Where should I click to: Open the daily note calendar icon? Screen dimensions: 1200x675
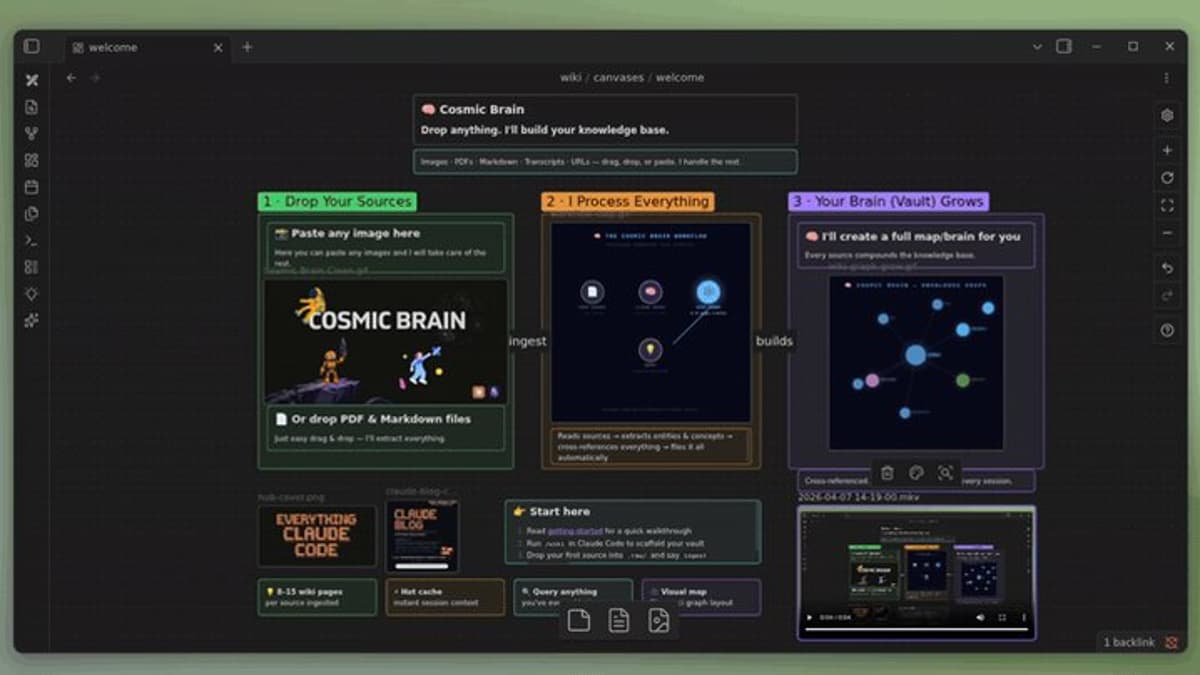coord(30,186)
